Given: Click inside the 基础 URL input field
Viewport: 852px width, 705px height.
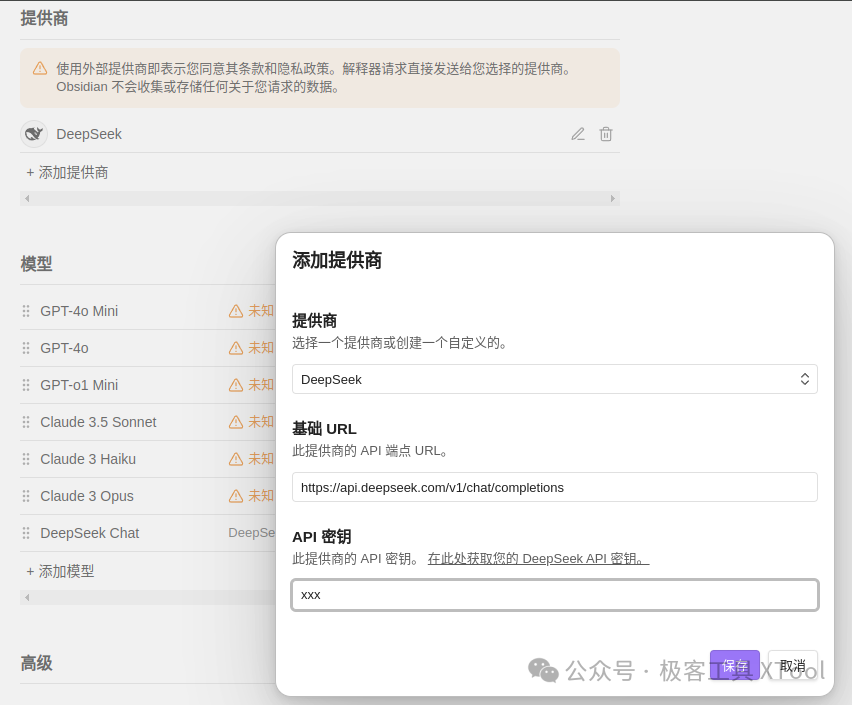Looking at the screenshot, I should (x=554, y=487).
